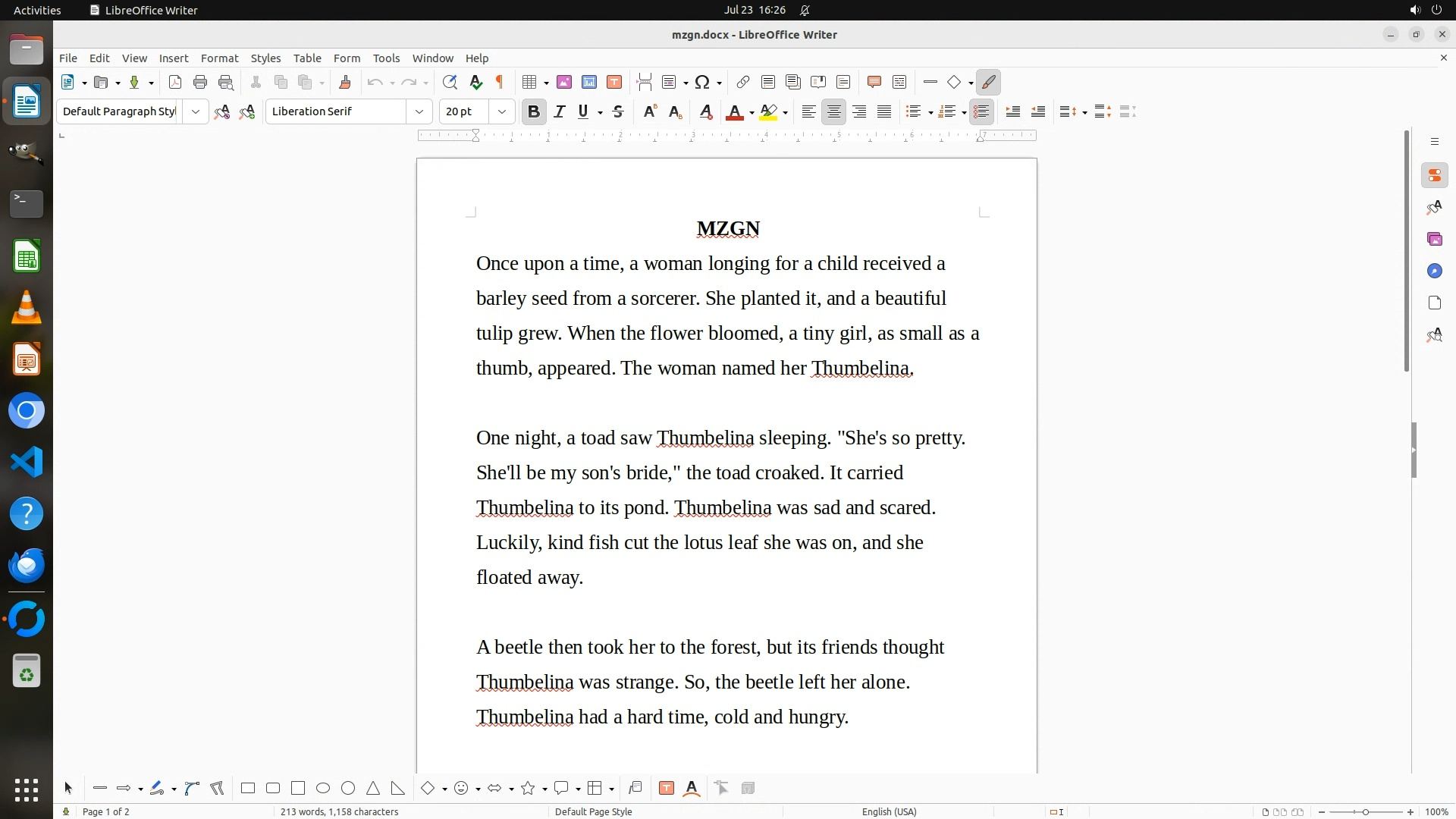Open the Format menu
The image size is (1456, 819).
coord(219,58)
